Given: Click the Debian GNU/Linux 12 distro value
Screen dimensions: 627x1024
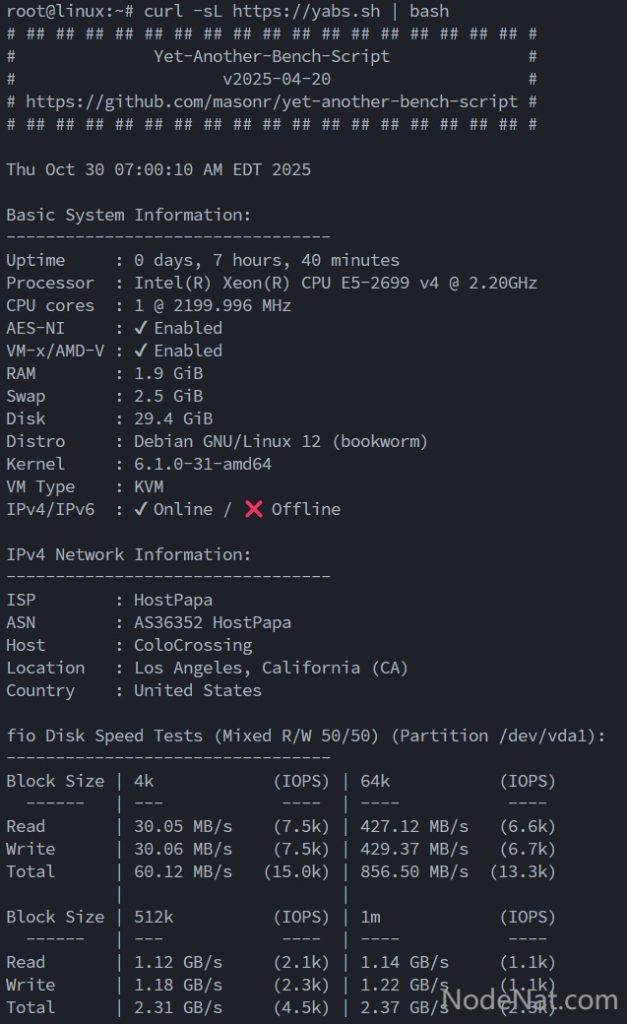Looking at the screenshot, I should (281, 441).
